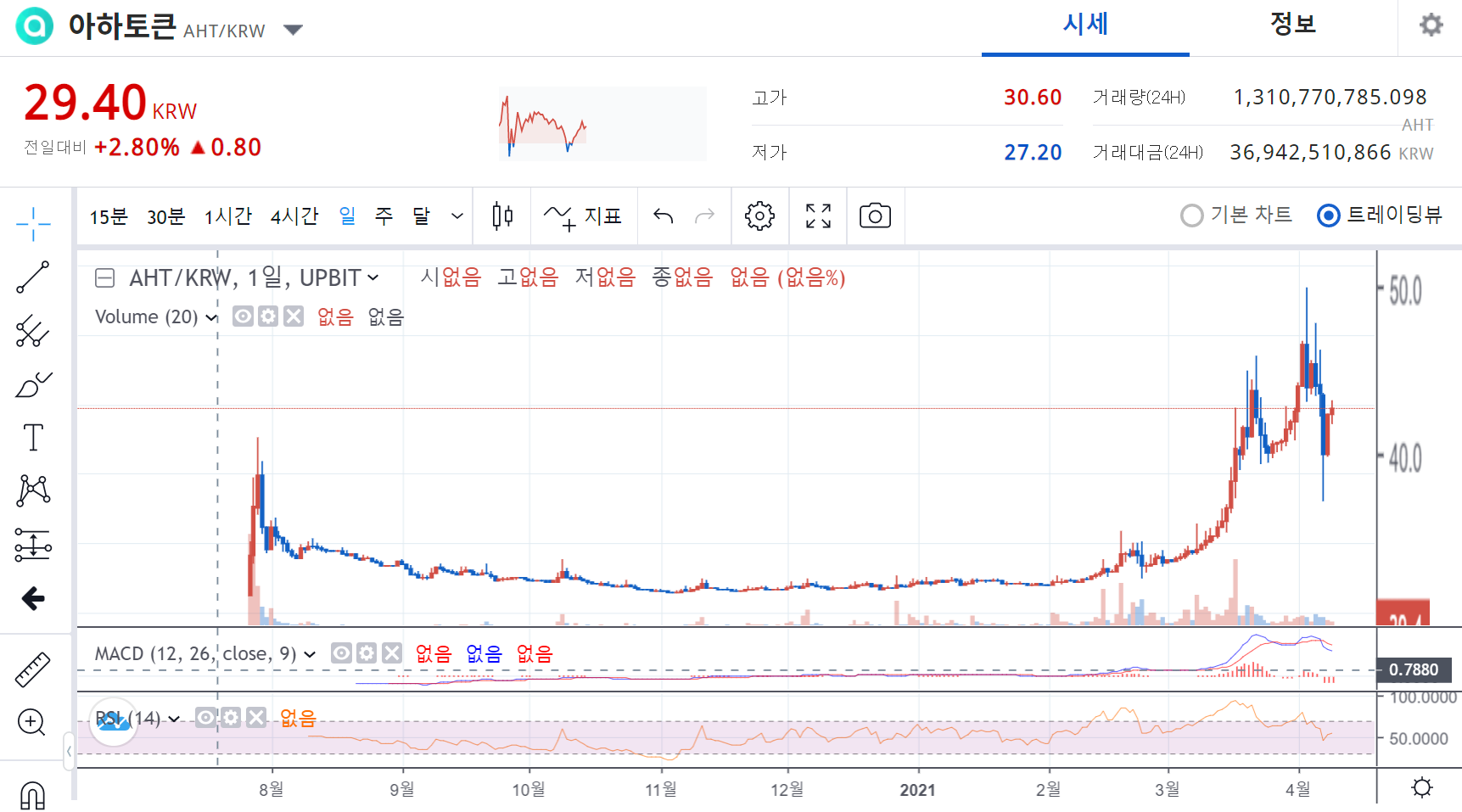
Task: Toggle the magnet snap mode icon
Action: tap(32, 795)
